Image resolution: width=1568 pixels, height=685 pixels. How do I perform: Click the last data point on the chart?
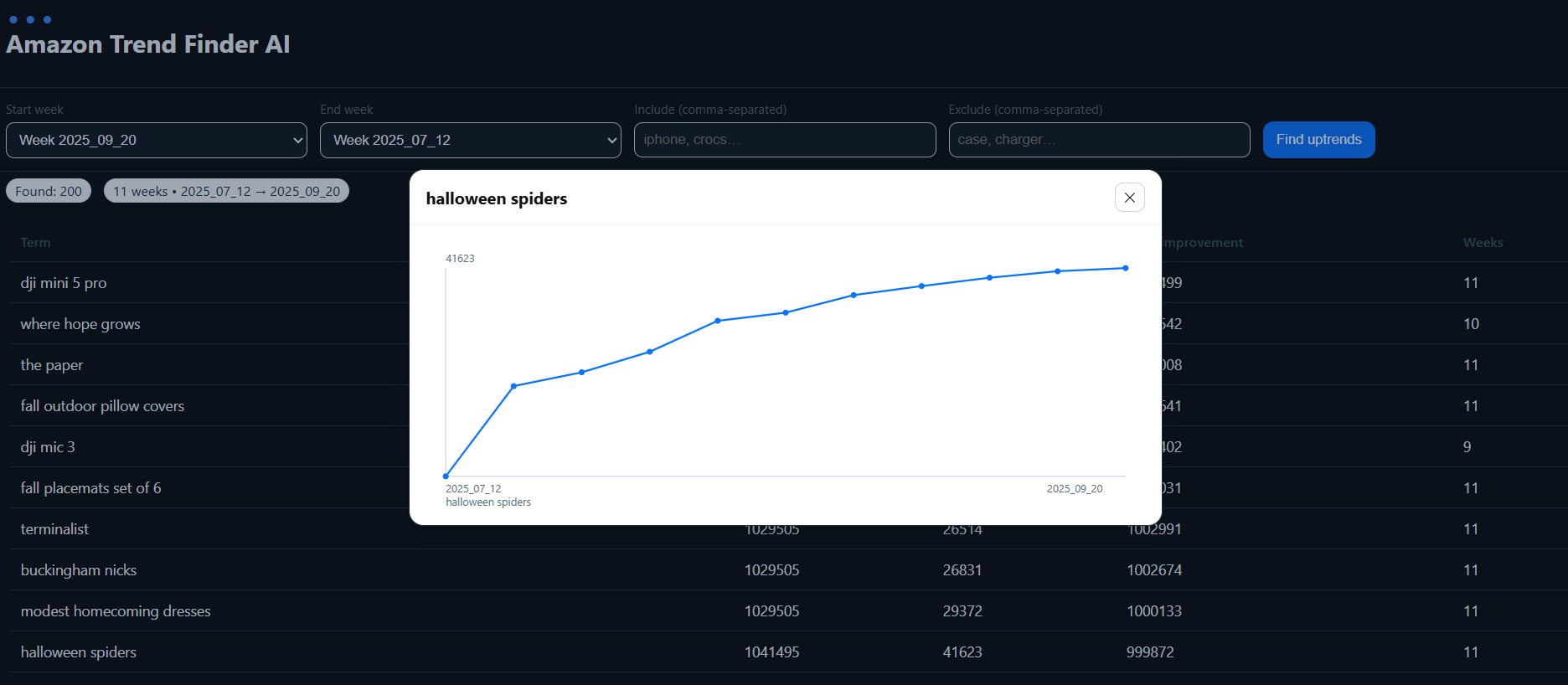pyautogui.click(x=1125, y=268)
